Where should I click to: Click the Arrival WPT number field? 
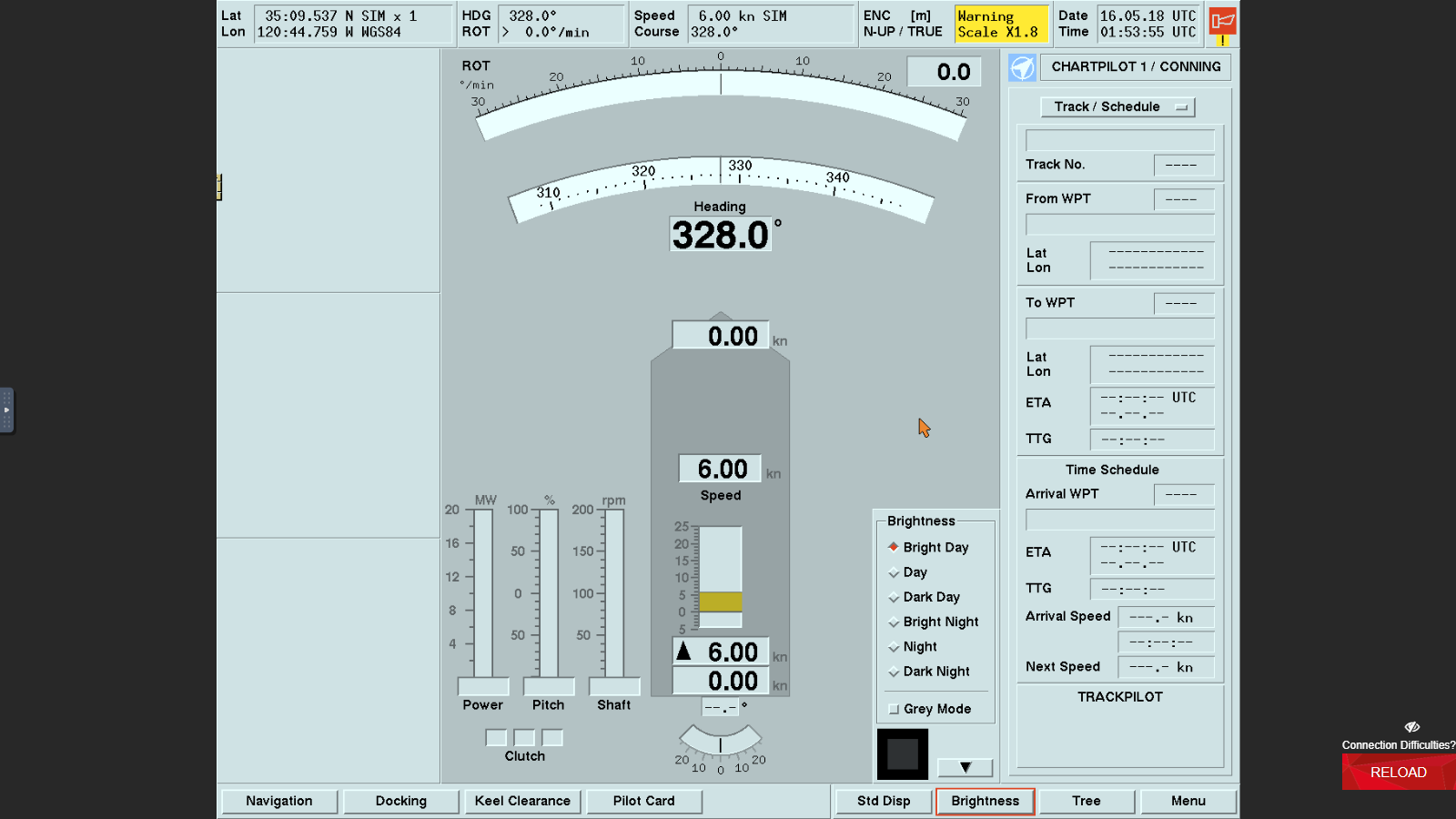coord(1184,494)
